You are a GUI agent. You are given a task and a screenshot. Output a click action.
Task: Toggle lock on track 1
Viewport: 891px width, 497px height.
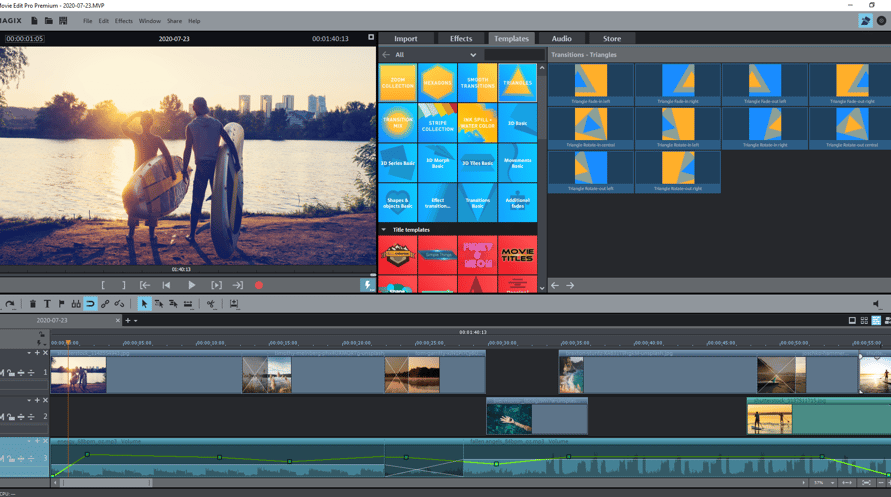coord(11,373)
